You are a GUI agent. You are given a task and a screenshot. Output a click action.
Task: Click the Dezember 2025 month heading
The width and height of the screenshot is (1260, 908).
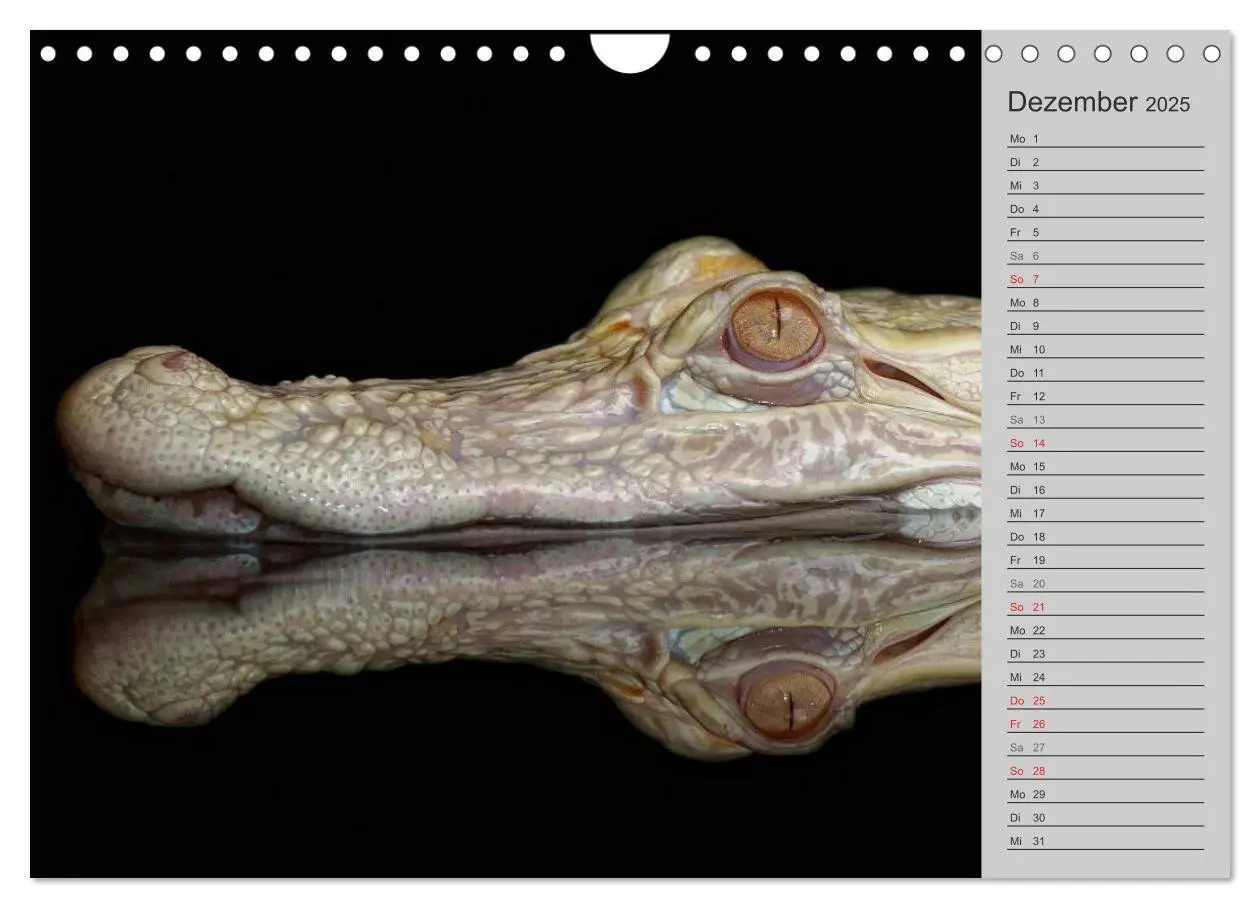1098,102
